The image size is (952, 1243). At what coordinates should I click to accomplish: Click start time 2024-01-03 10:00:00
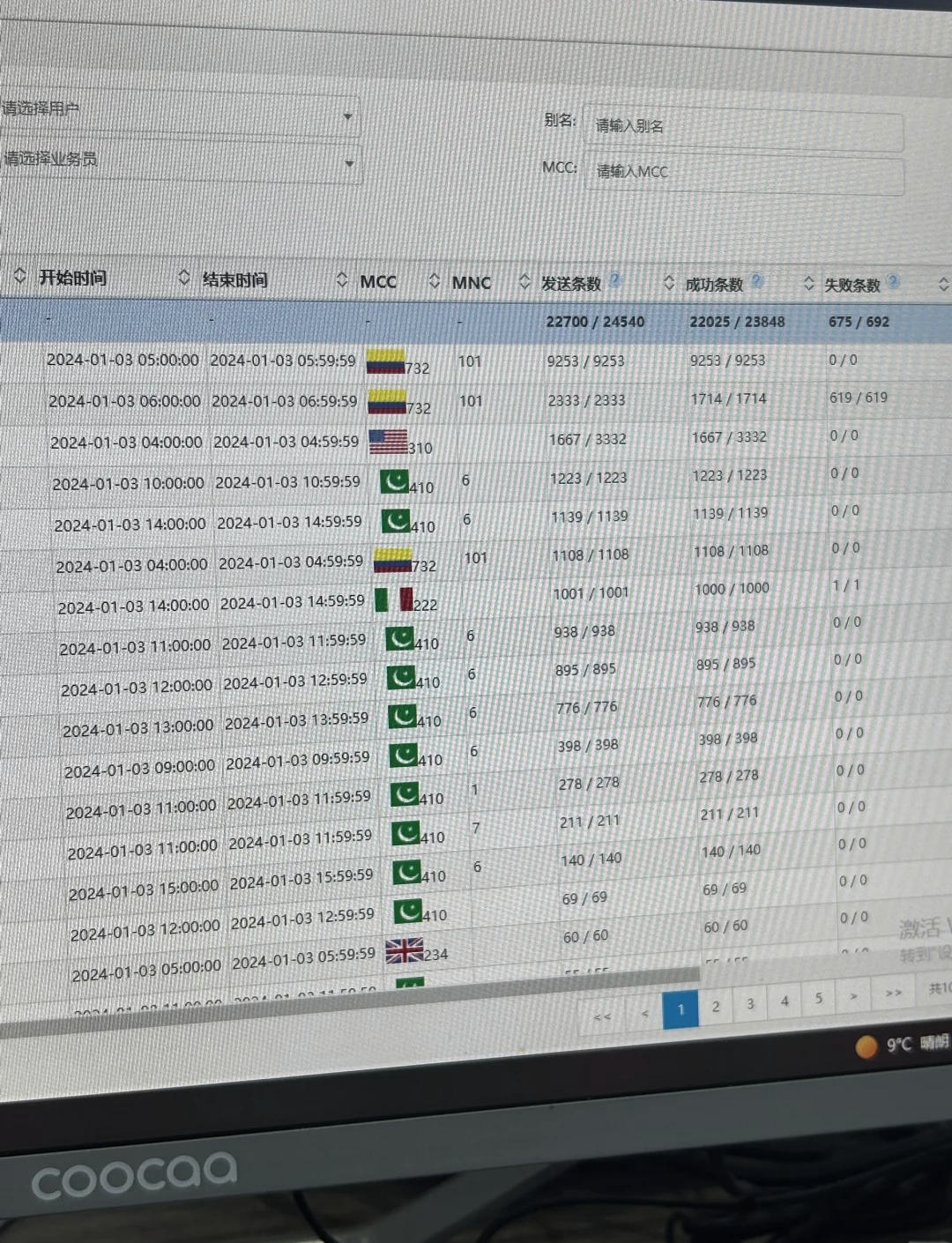pos(128,483)
